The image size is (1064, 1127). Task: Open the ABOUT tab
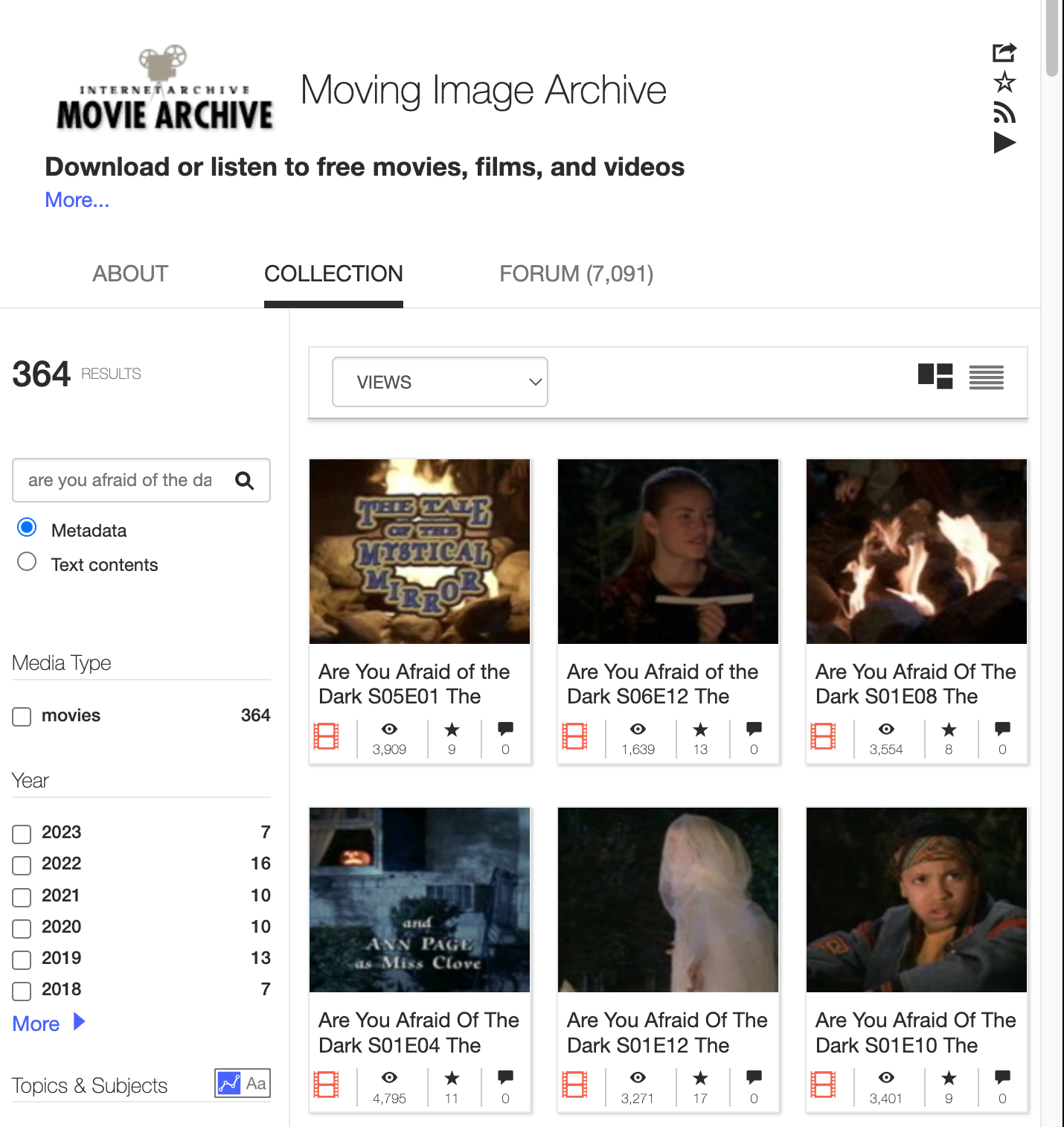pos(130,274)
